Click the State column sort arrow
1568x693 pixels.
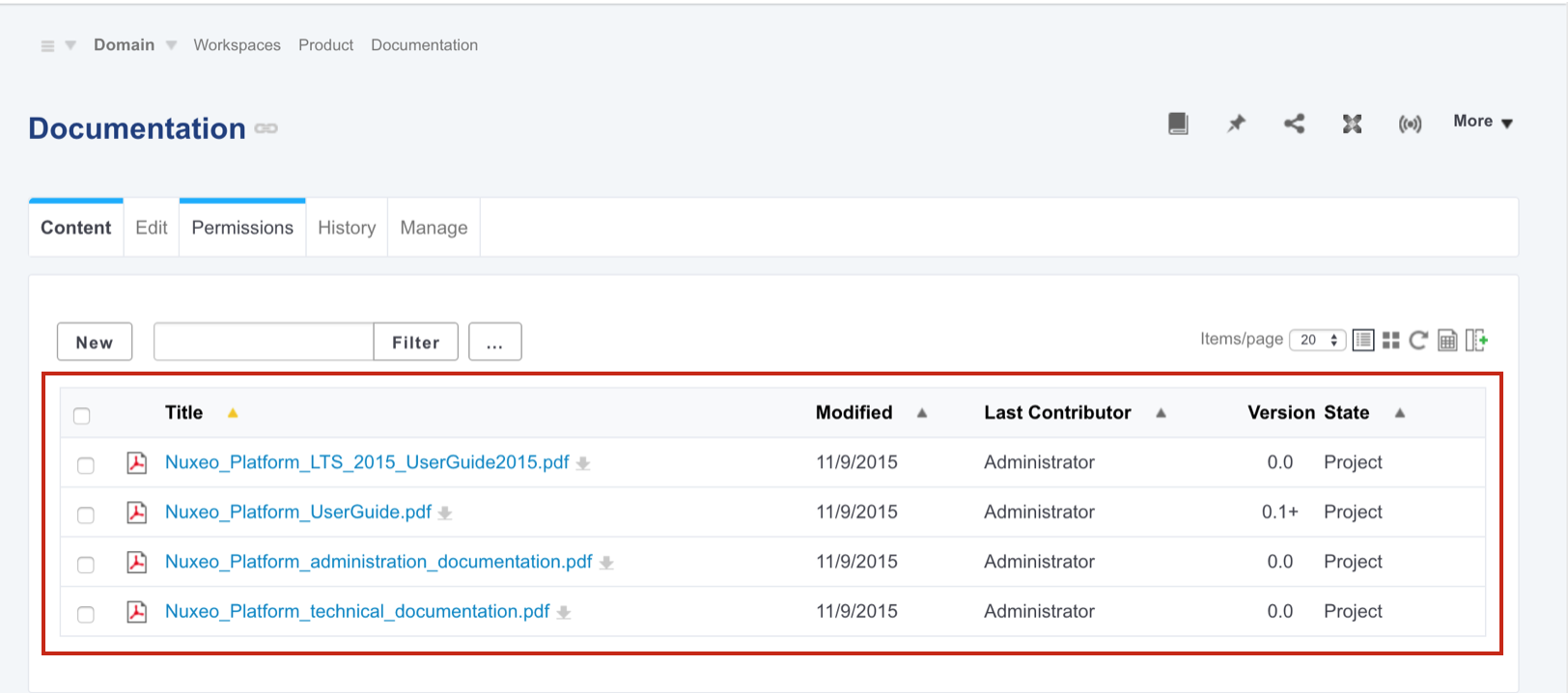1400,413
